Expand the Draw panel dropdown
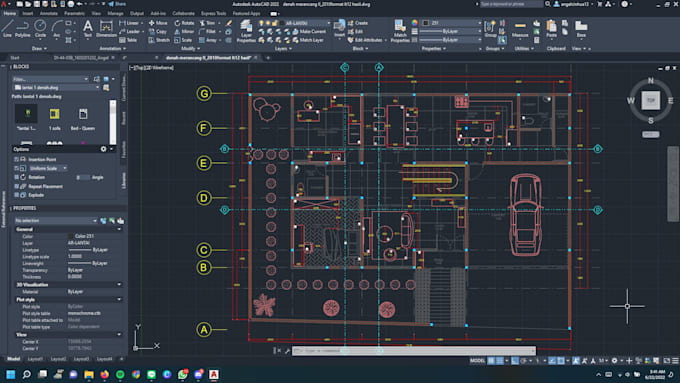 click(39, 49)
